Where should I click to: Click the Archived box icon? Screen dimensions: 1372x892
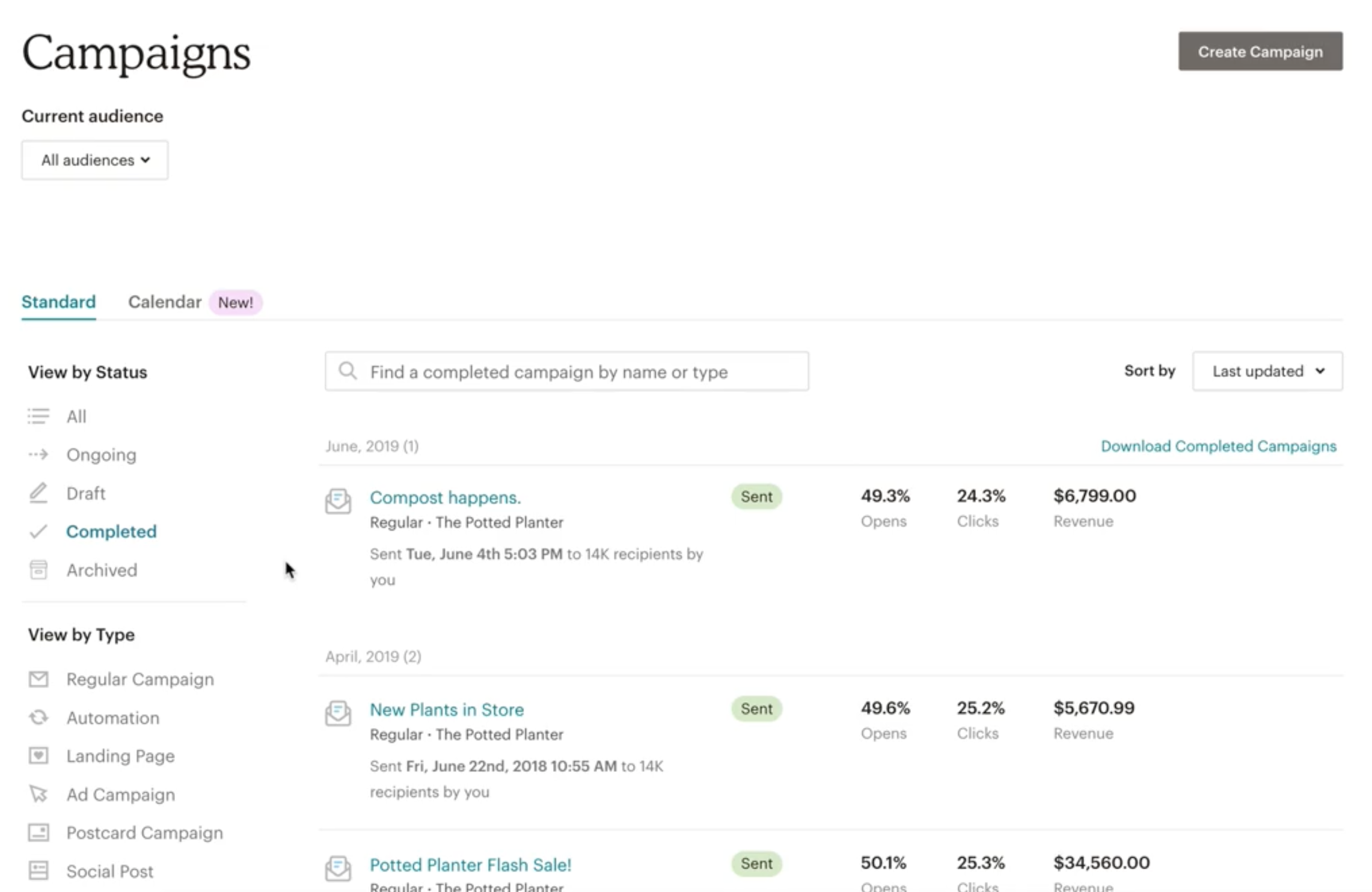click(x=38, y=569)
